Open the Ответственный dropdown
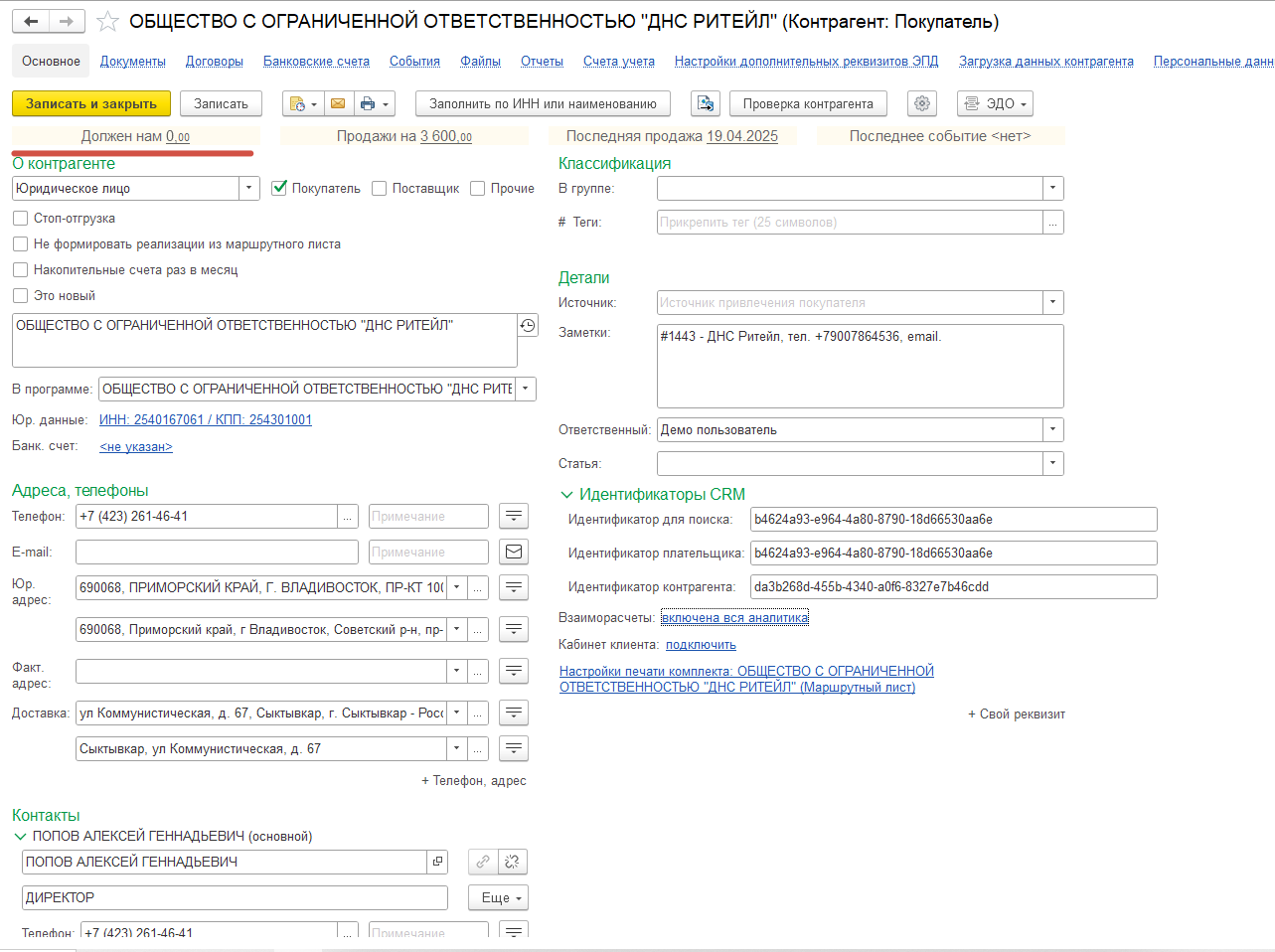The height and width of the screenshot is (952, 1275). point(1053,429)
